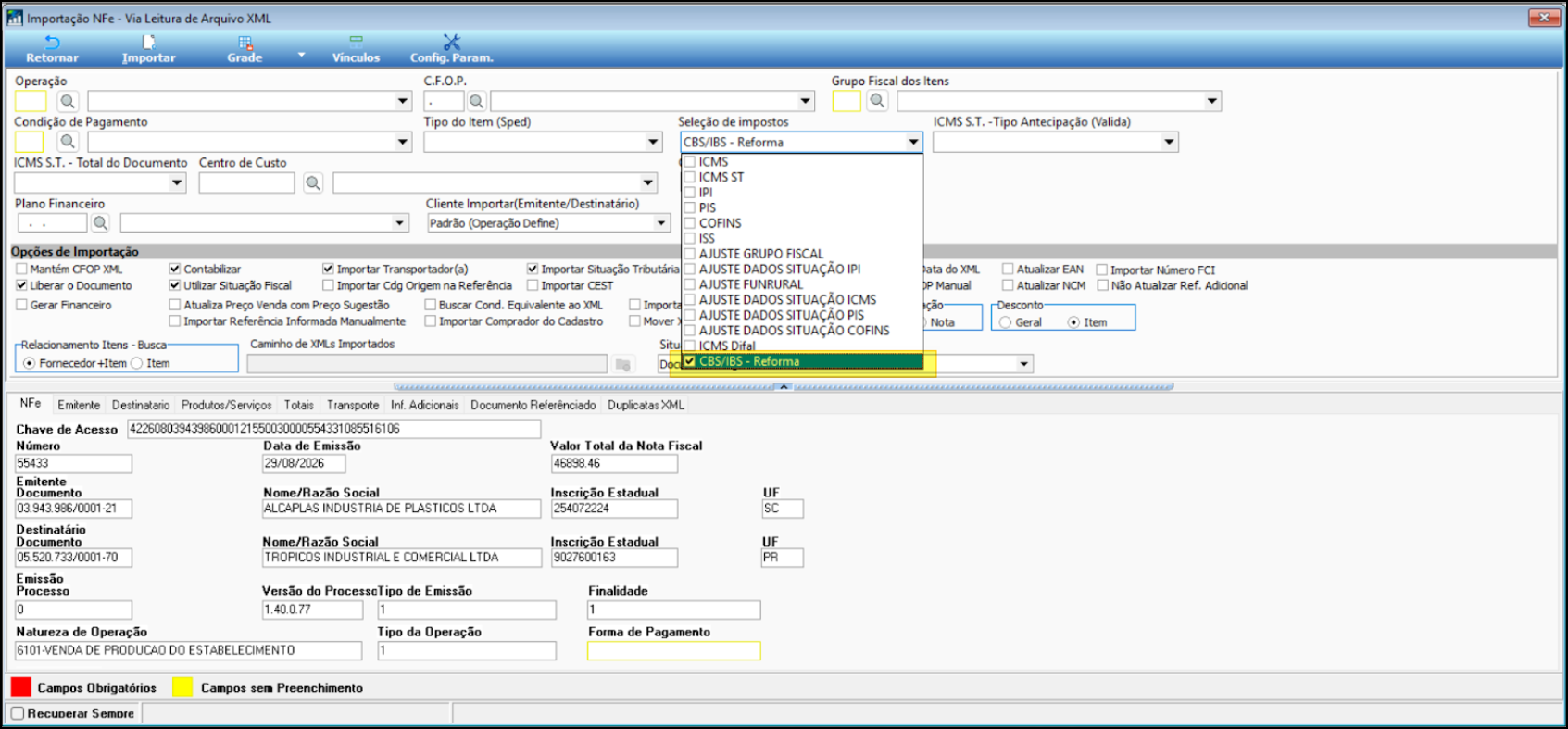Toggle the Recuperar Sempre checkbox
The image size is (1568, 729).
tap(18, 713)
